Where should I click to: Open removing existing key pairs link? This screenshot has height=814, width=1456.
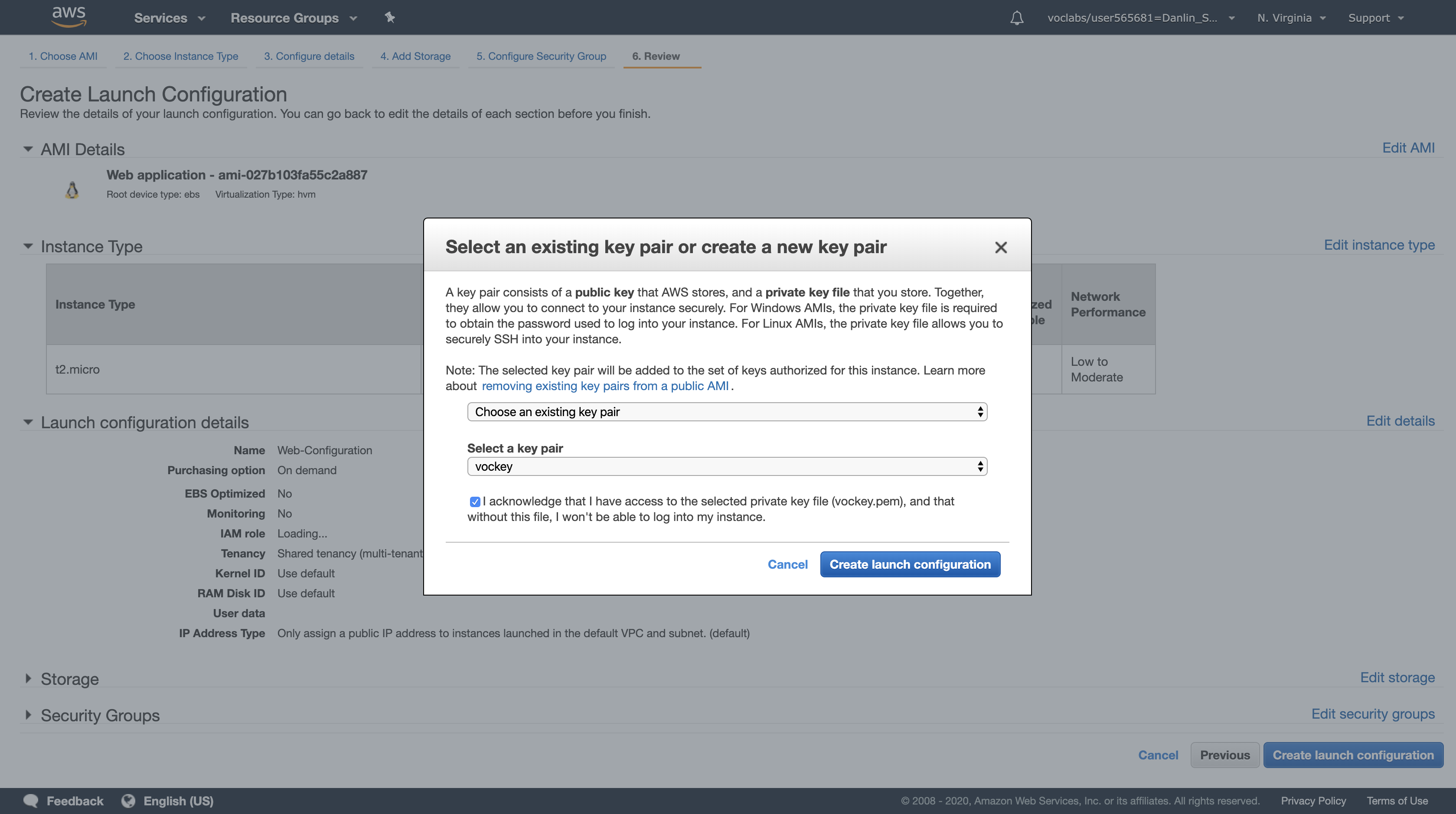point(605,386)
